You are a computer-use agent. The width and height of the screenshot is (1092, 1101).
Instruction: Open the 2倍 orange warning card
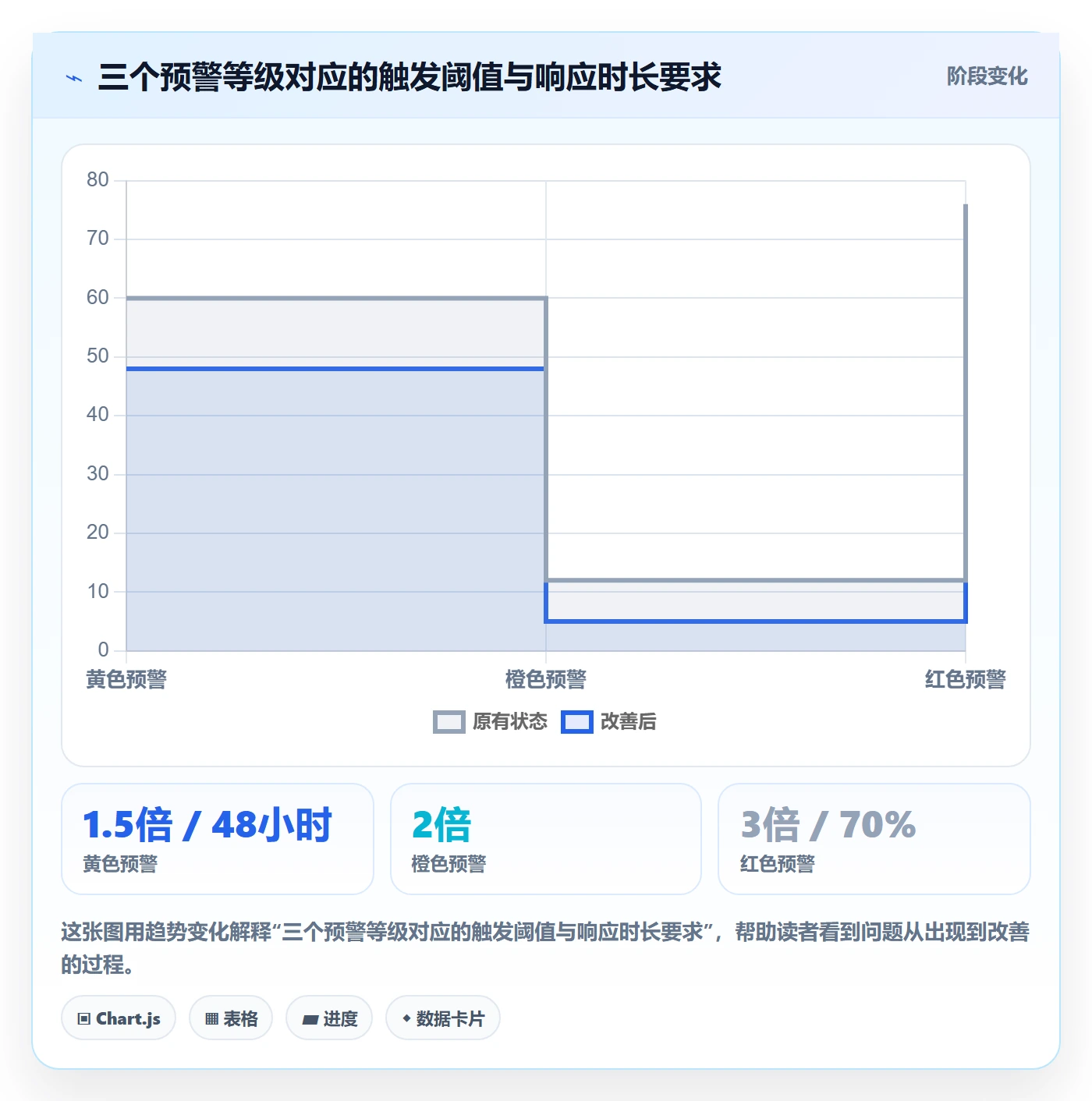pos(546,839)
